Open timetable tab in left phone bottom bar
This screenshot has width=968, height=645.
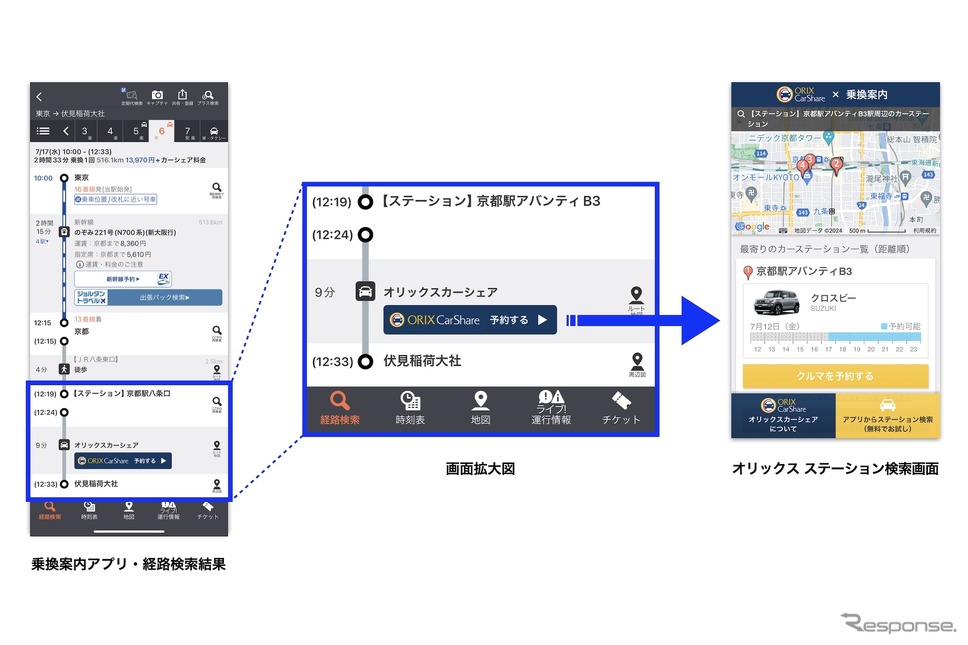click(x=89, y=511)
